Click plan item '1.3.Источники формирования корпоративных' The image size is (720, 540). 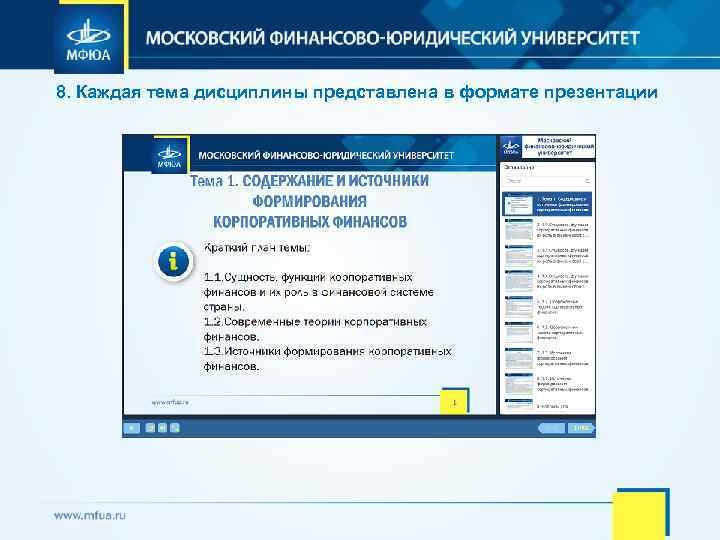point(327,351)
